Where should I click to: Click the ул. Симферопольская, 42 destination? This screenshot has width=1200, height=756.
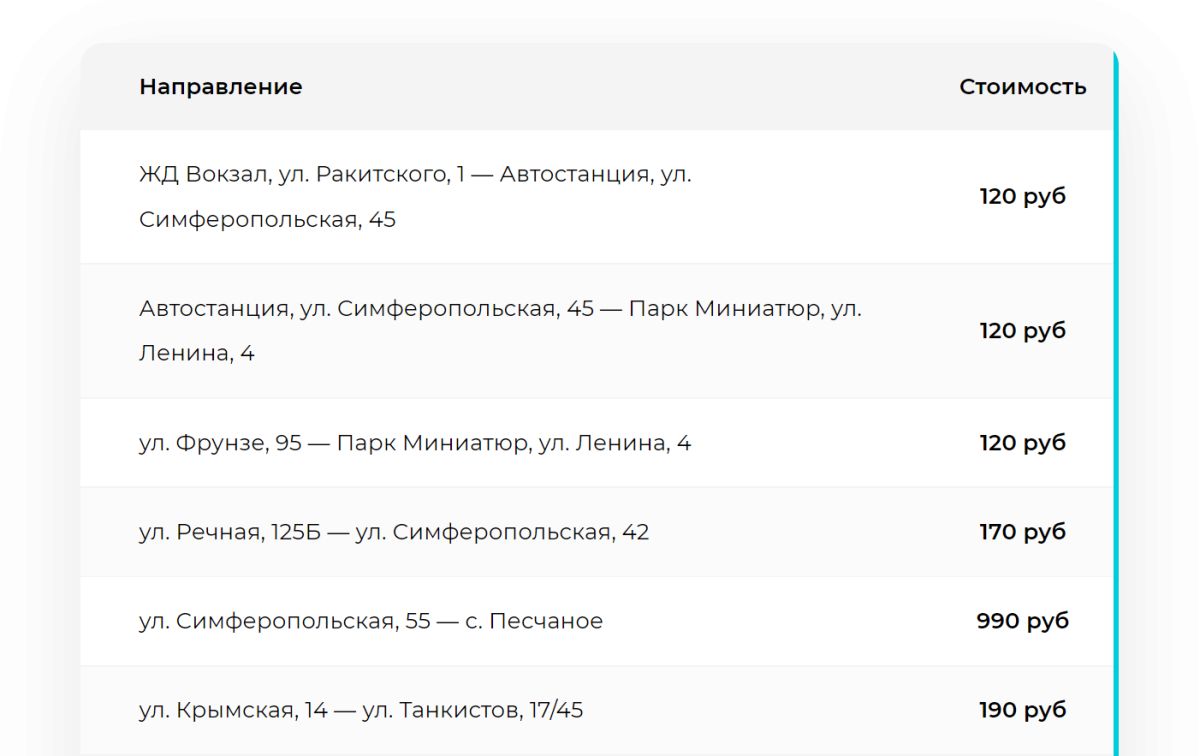502,532
